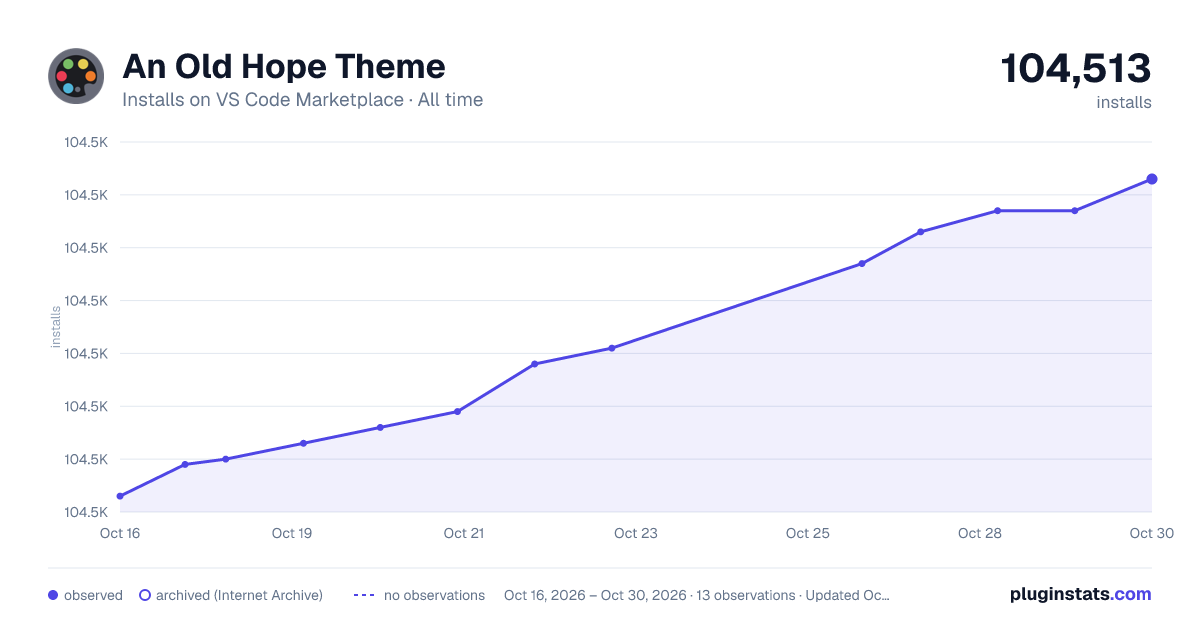
Task: Click the first data point at Oct 16
Action: pyautogui.click(x=120, y=496)
